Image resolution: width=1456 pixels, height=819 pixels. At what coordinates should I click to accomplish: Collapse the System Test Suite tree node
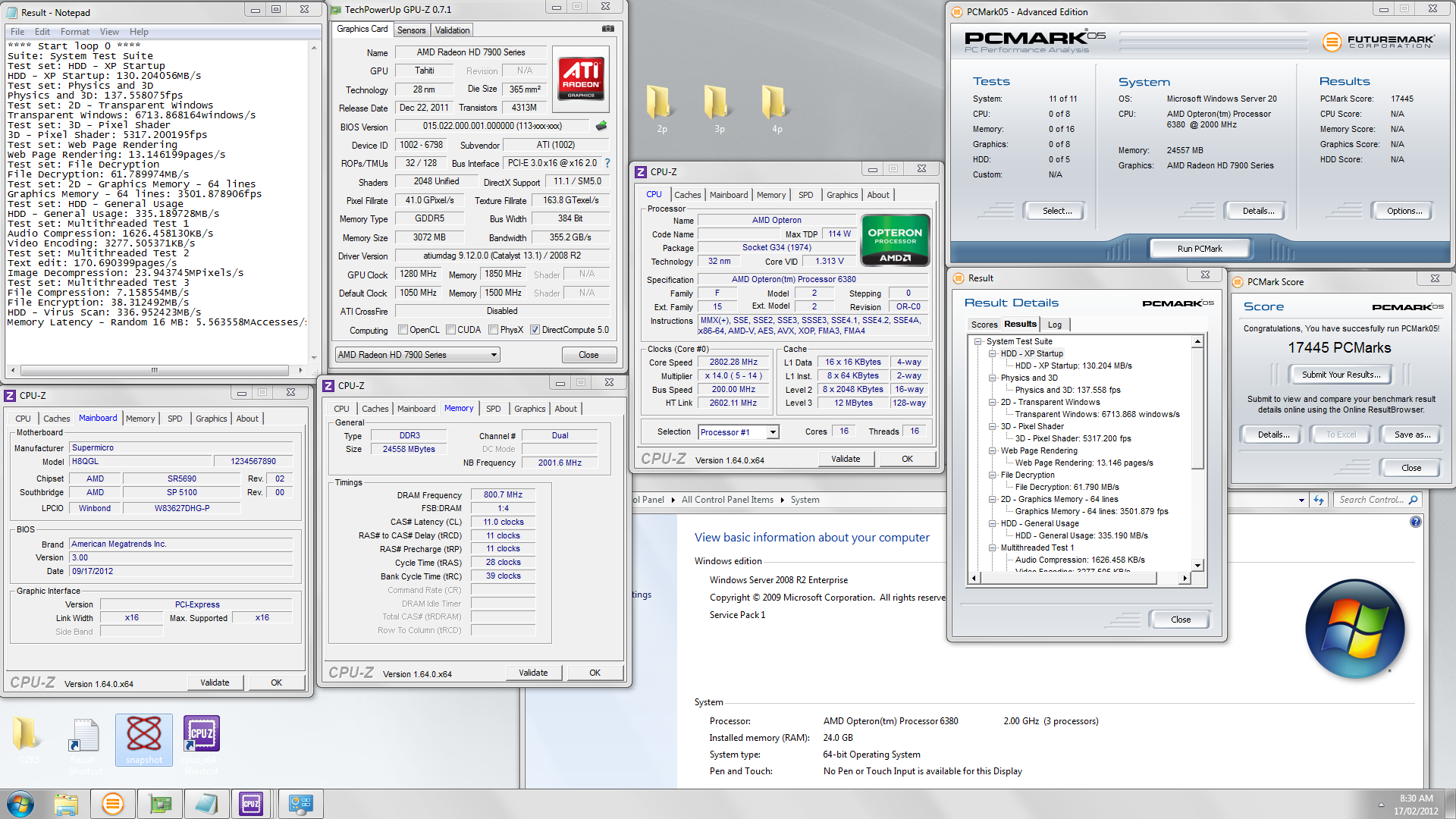(x=977, y=341)
